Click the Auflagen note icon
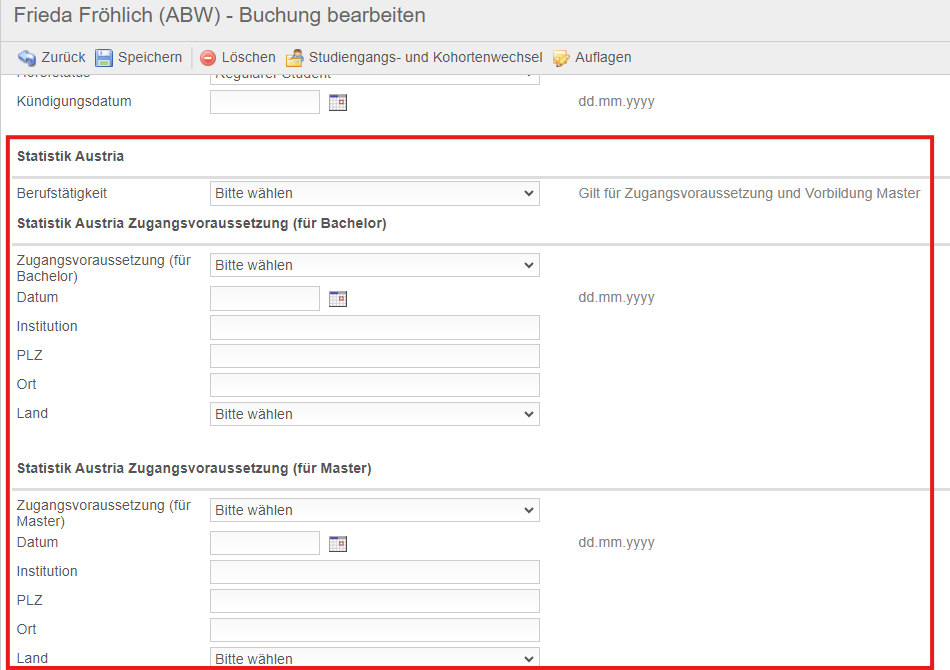This screenshot has height=670, width=950. (x=561, y=58)
